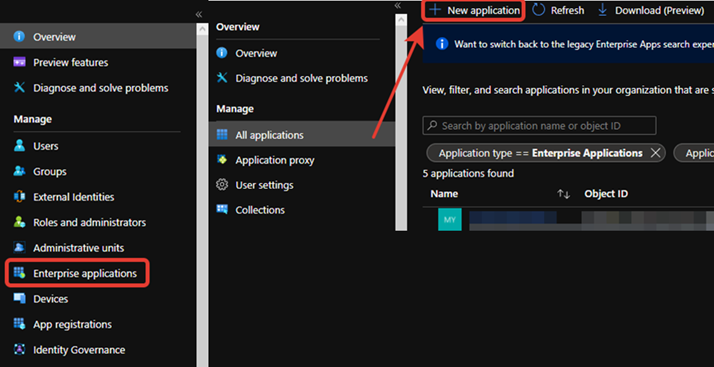Open Application proxy settings
This screenshot has height=367, width=714.
pos(275,160)
